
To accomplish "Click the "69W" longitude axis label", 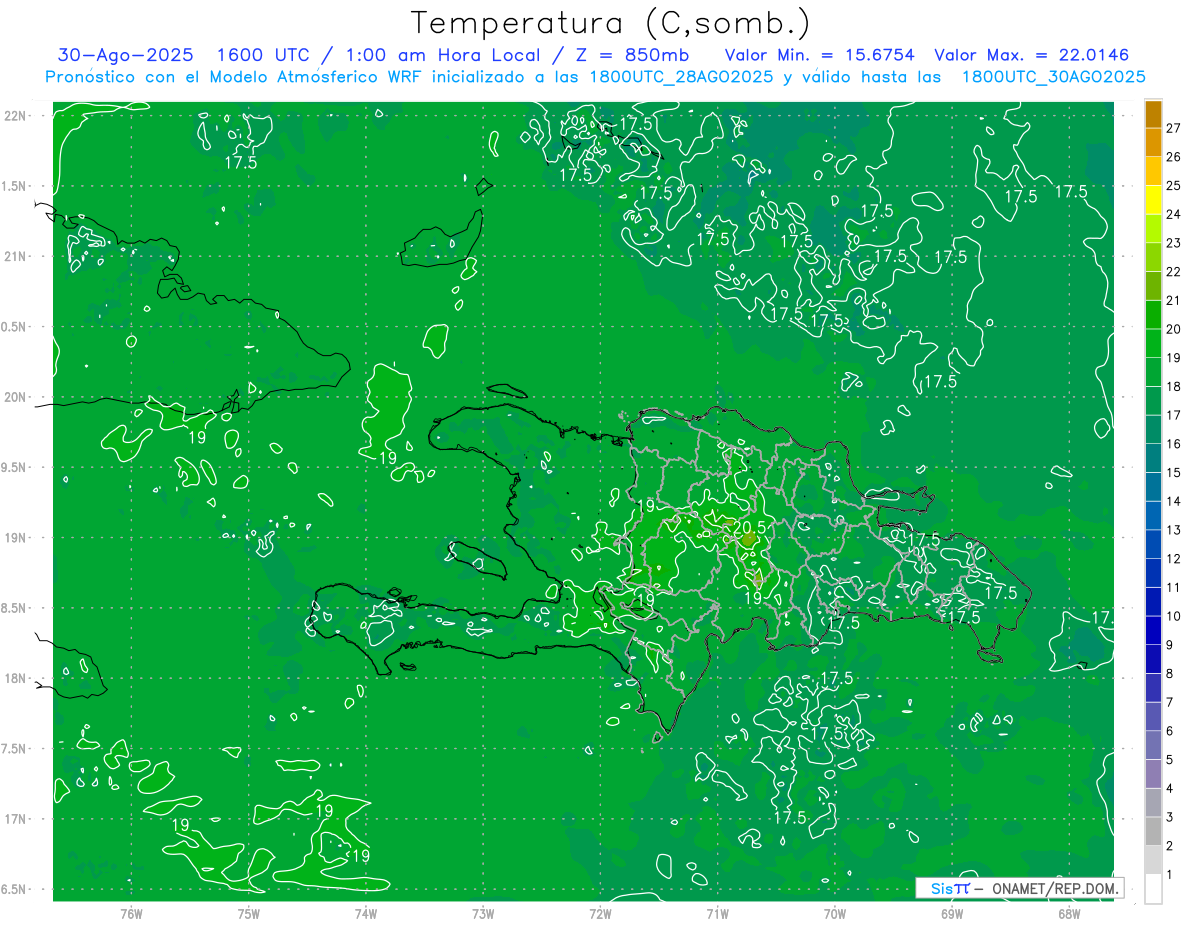I will (x=952, y=913).
